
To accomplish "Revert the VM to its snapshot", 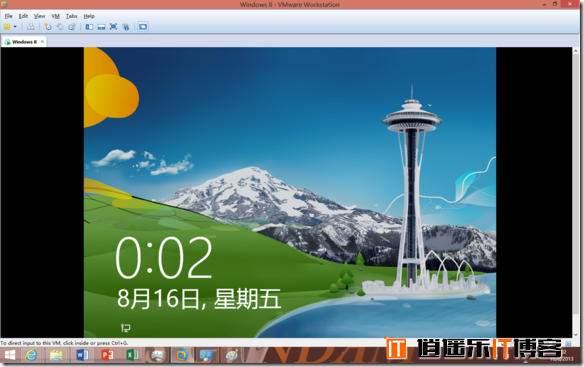I will tap(60, 27).
